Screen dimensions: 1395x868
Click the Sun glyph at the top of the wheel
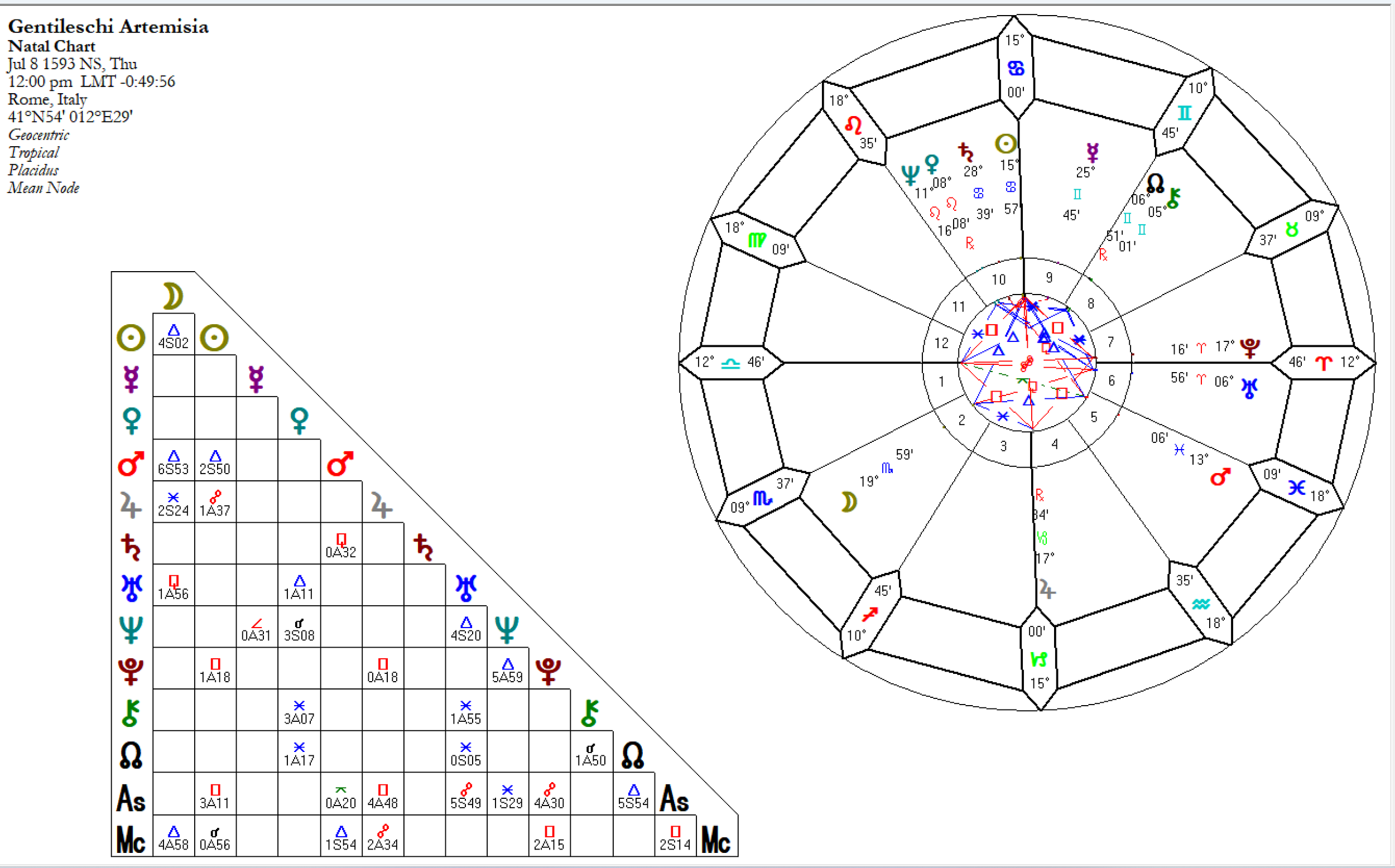point(1005,143)
